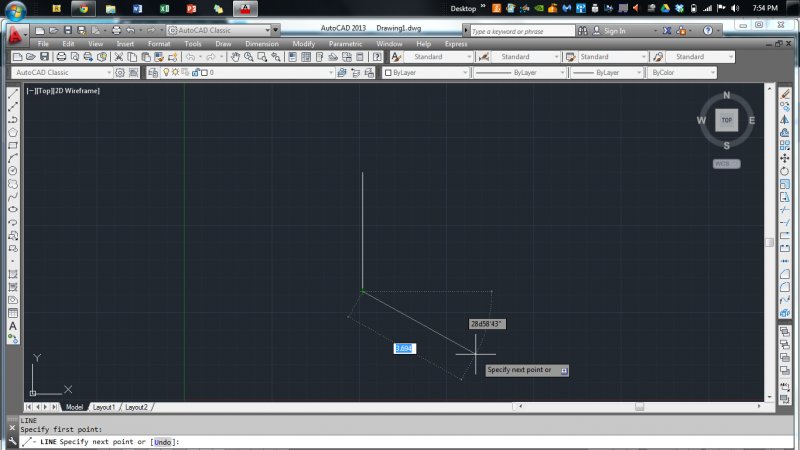The image size is (800, 450).
Task: Select the Copy objects modify tool
Action: coord(785,107)
